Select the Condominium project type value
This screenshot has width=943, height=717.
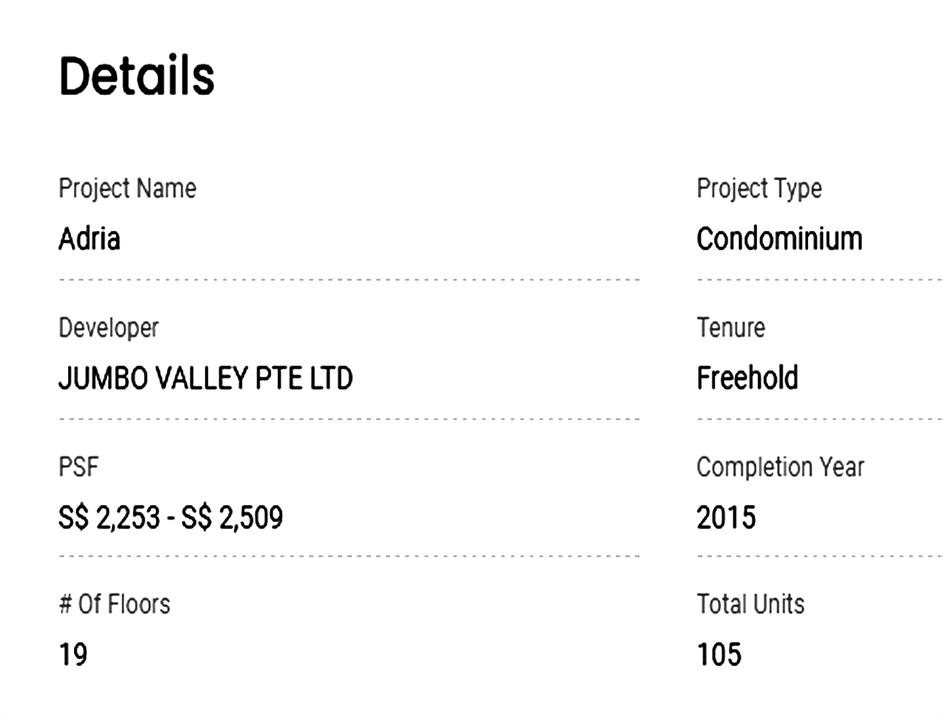point(779,239)
